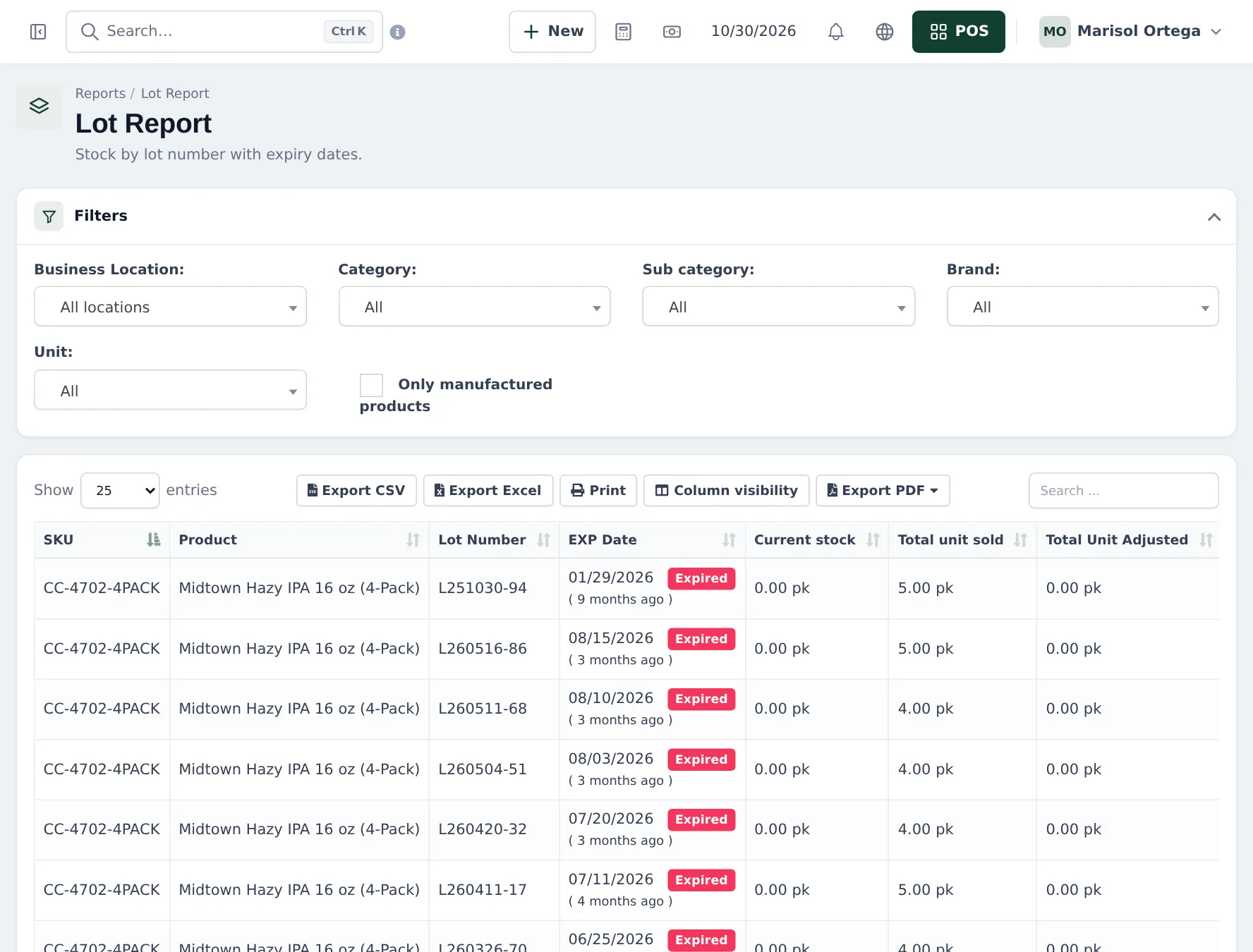Open Brand dropdown
Image resolution: width=1253 pixels, height=952 pixels.
point(1082,307)
